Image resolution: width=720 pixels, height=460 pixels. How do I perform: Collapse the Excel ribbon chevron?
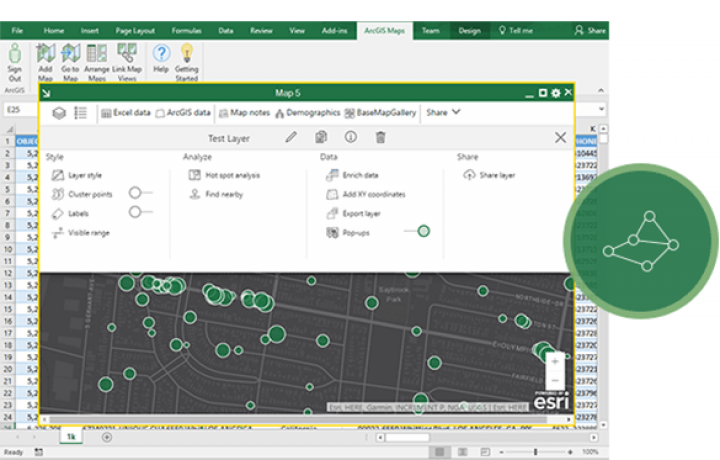coord(601,90)
